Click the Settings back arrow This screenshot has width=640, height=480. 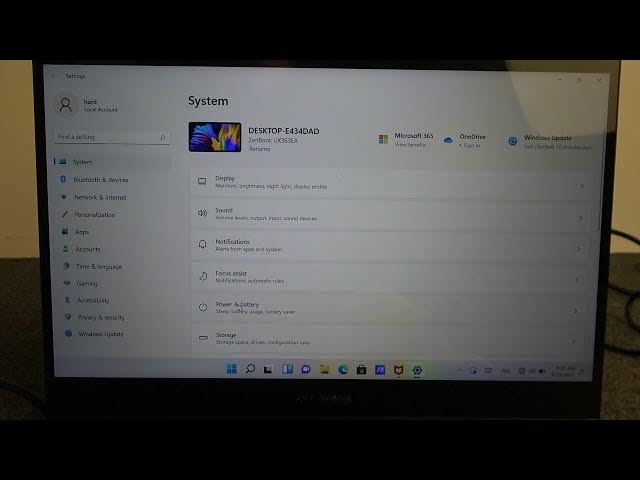point(53,76)
